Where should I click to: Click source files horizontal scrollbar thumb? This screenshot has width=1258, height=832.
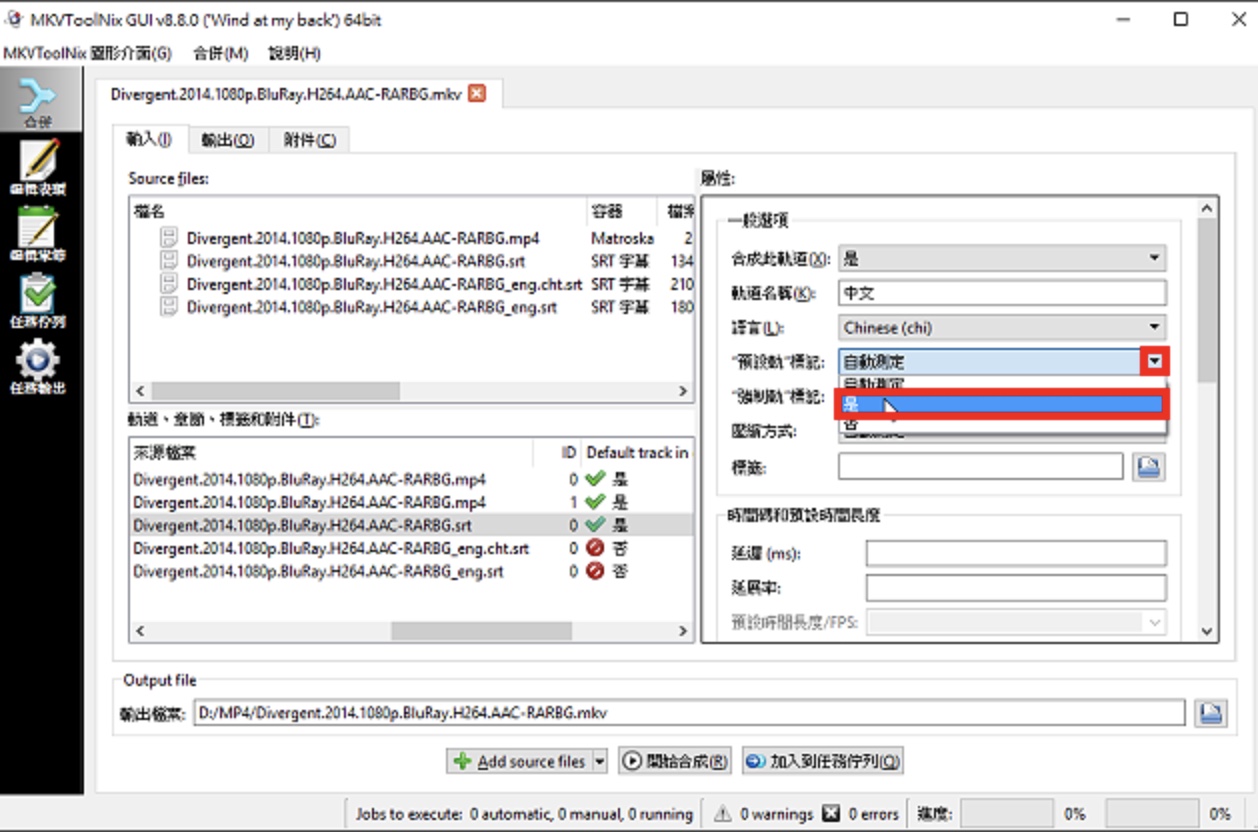[x=275, y=391]
